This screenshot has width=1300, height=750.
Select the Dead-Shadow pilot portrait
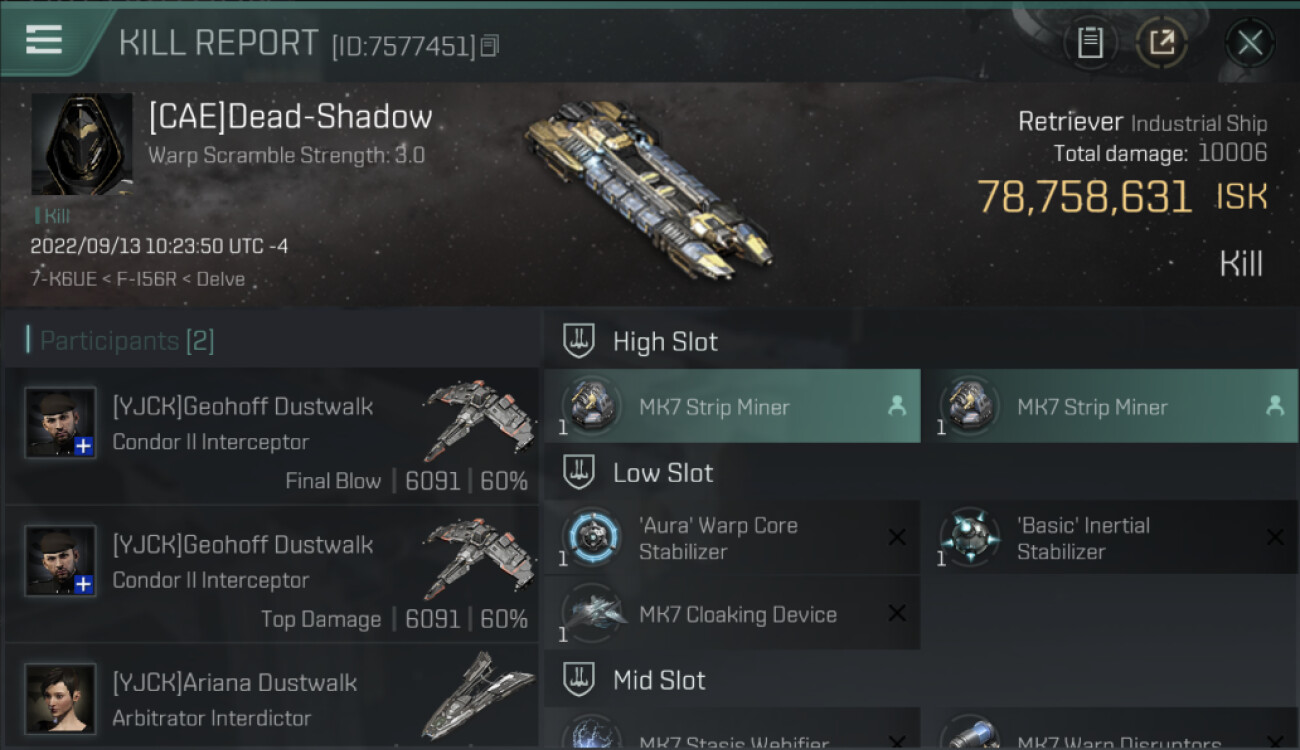[x=82, y=144]
